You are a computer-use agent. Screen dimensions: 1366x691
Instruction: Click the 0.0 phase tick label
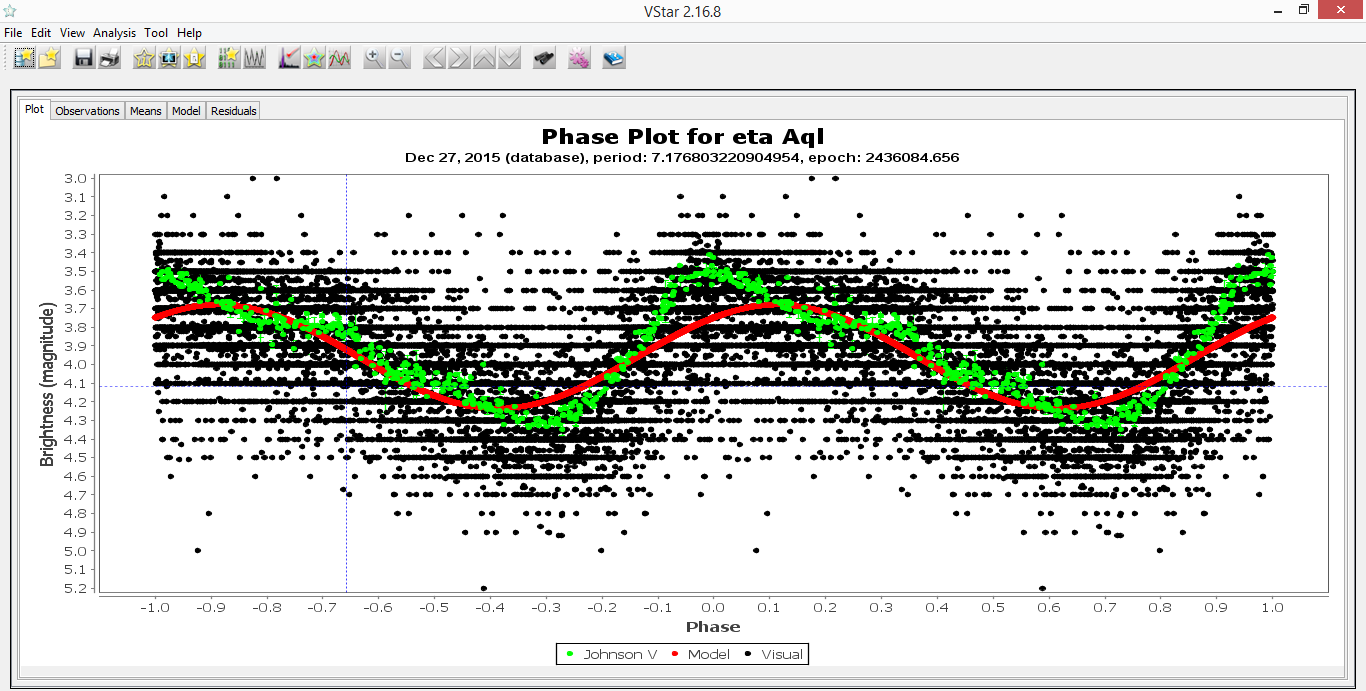point(712,606)
